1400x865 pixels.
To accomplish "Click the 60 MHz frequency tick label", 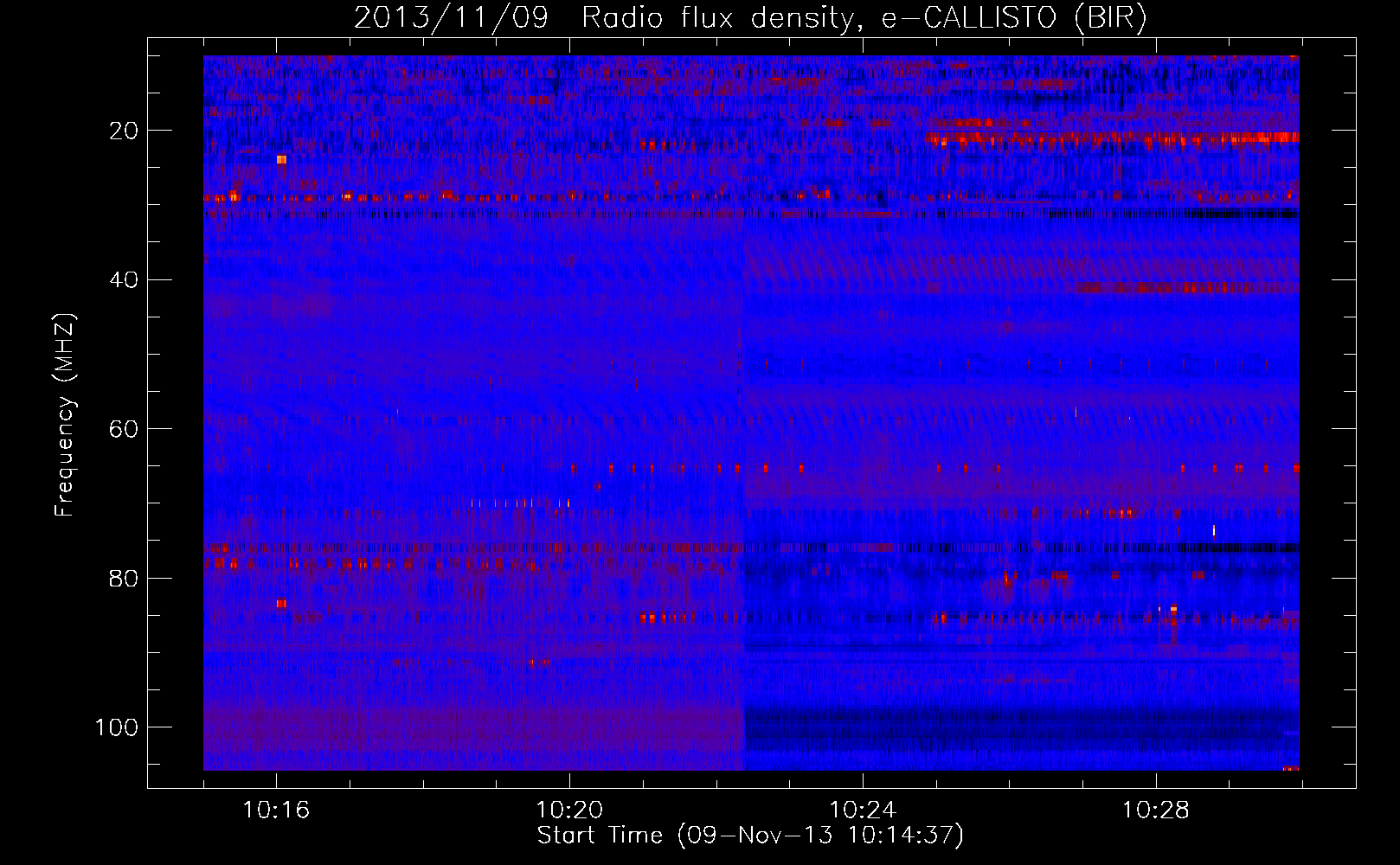I will (x=125, y=429).
